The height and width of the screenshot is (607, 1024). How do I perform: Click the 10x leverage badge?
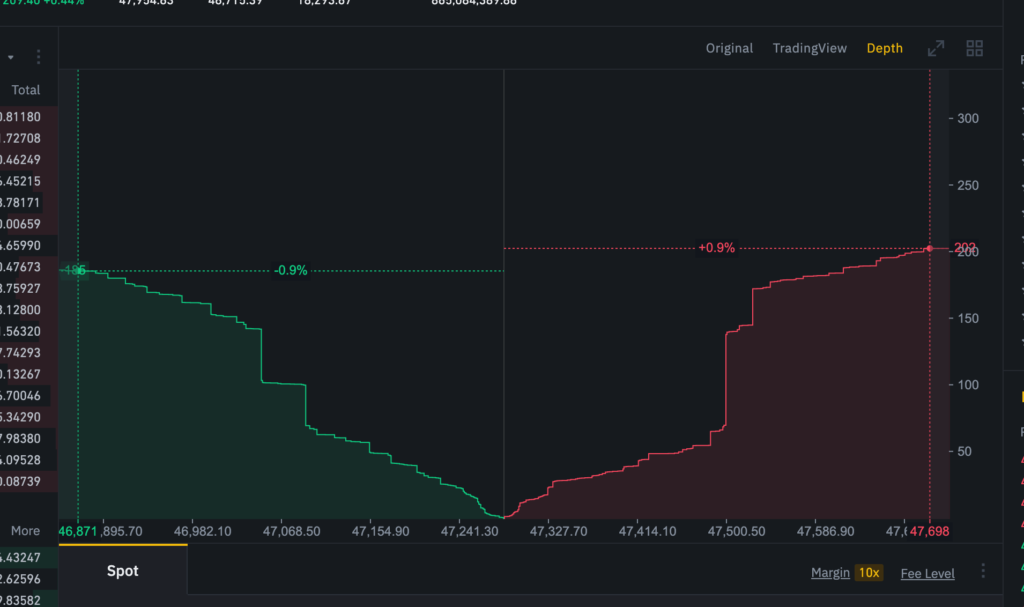pos(869,572)
